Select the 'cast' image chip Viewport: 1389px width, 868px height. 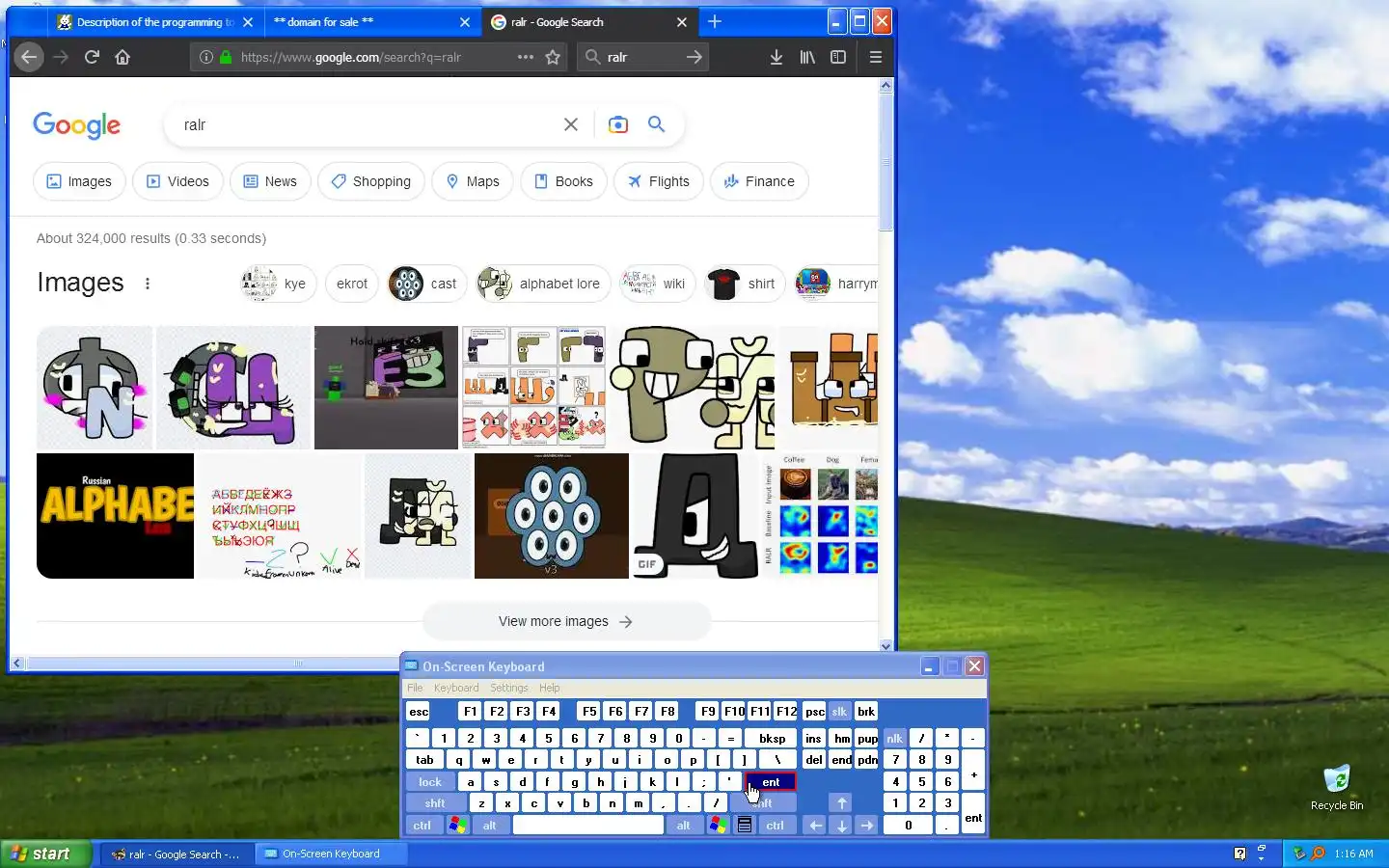point(426,284)
